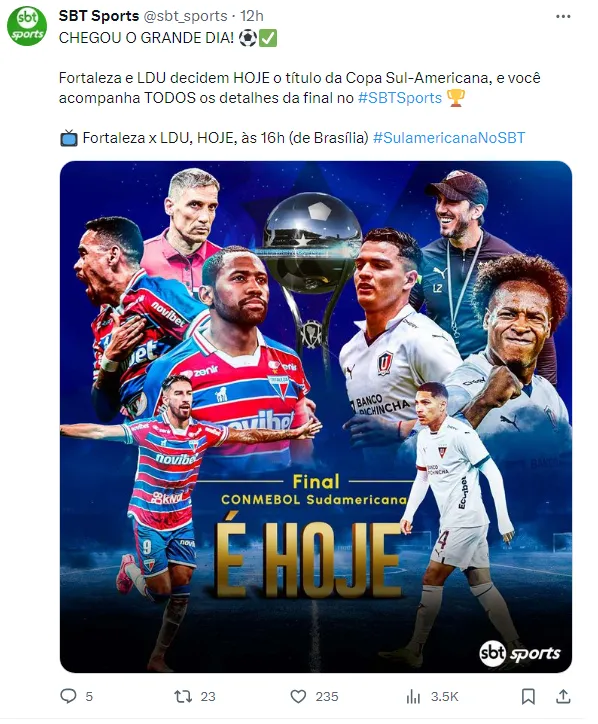598x724 pixels.
Task: Bookmark this post
Action: coord(528,696)
